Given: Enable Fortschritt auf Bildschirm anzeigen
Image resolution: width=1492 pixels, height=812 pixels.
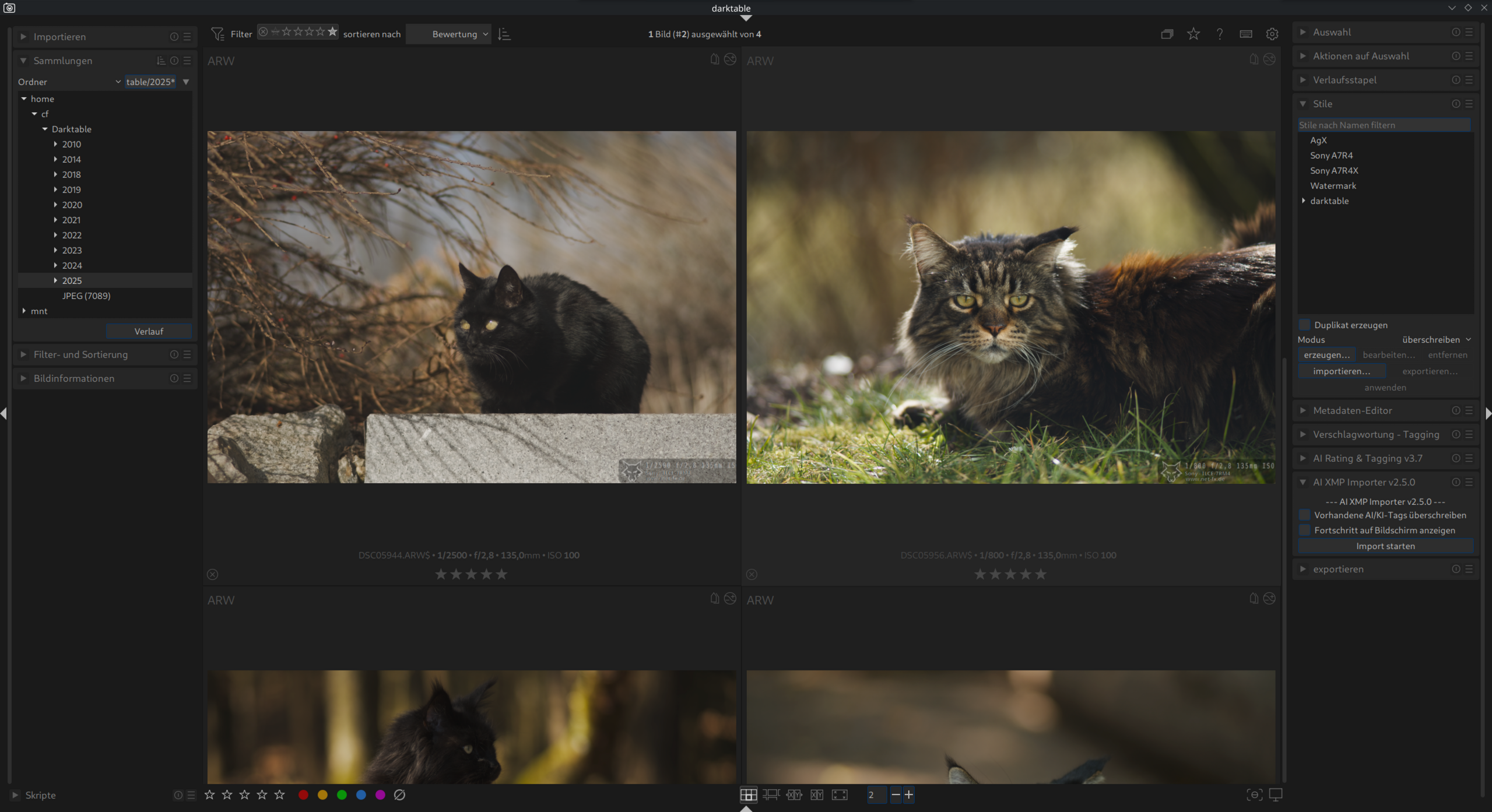Looking at the screenshot, I should click(1305, 530).
